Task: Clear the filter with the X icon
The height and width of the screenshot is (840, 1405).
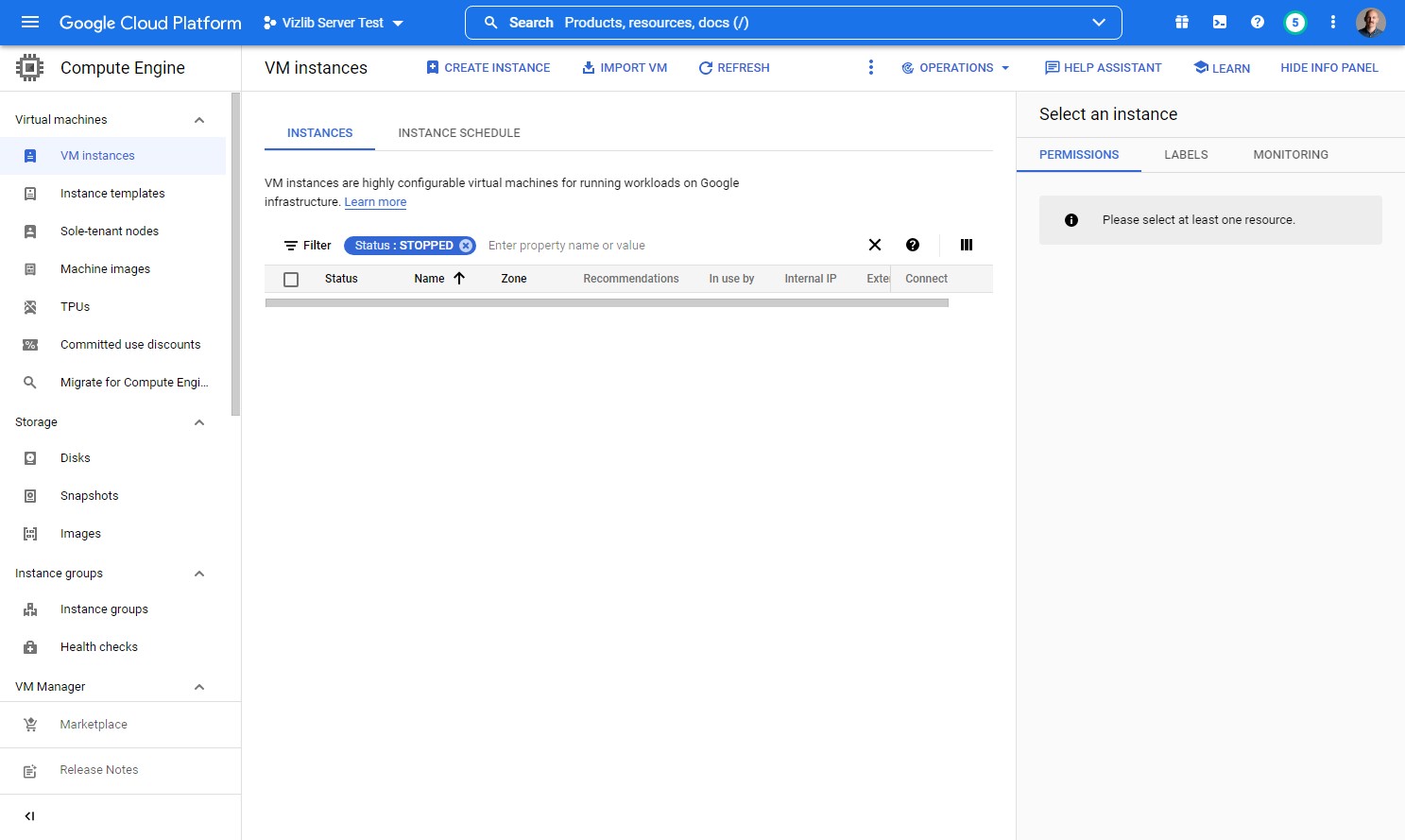Action: pyautogui.click(x=875, y=245)
